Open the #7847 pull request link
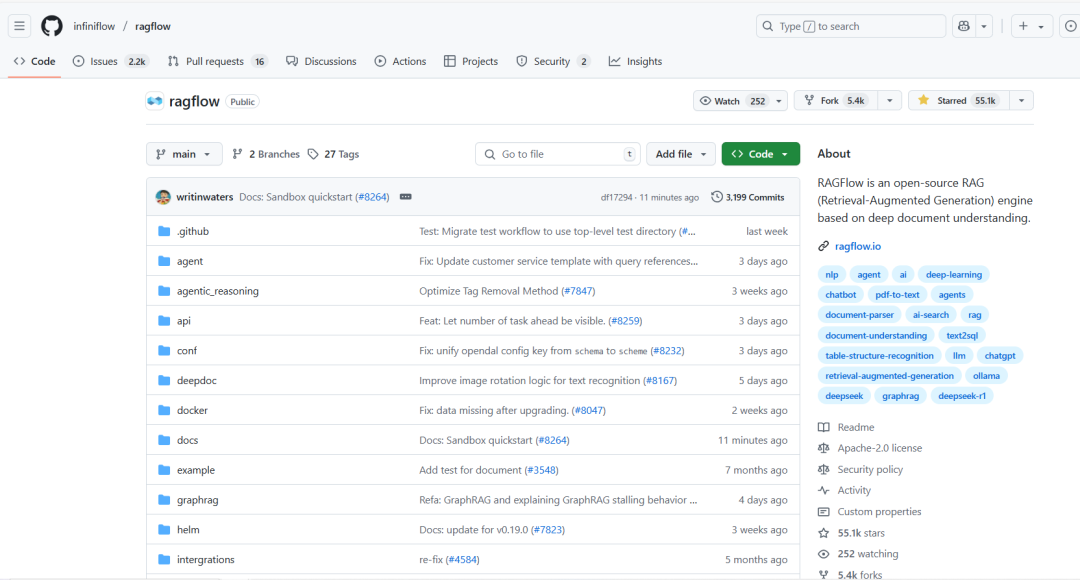 click(578, 291)
